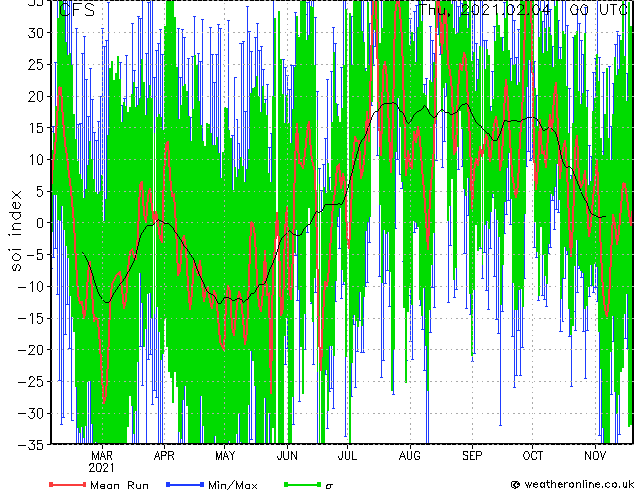Click the MAY month label
The width and height of the screenshot is (634, 490).
(225, 456)
